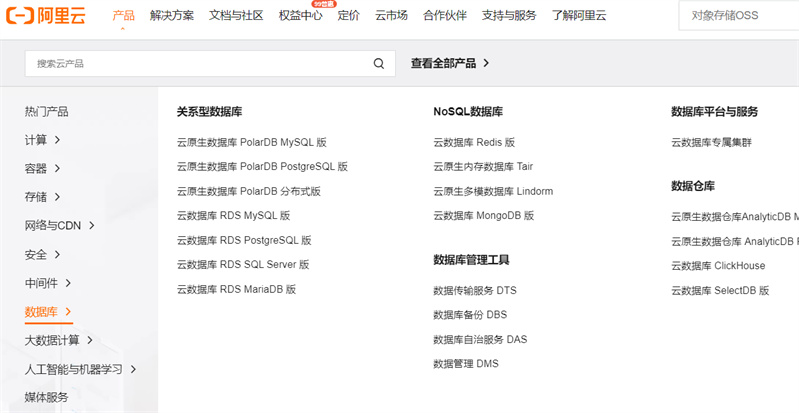Screen dimensions: 799x413
Task: Open the 了解阿里云 menu
Action: [x=579, y=15]
